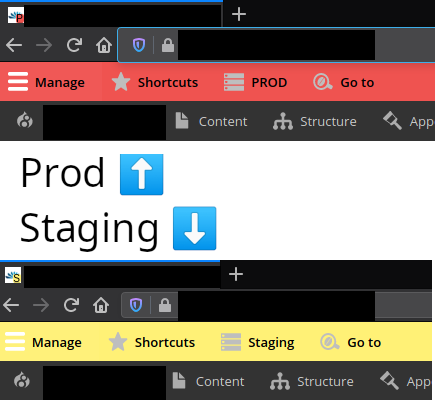The width and height of the screenshot is (435, 400).
Task: Open Structure in the Prod admin menu
Action: coord(315,121)
